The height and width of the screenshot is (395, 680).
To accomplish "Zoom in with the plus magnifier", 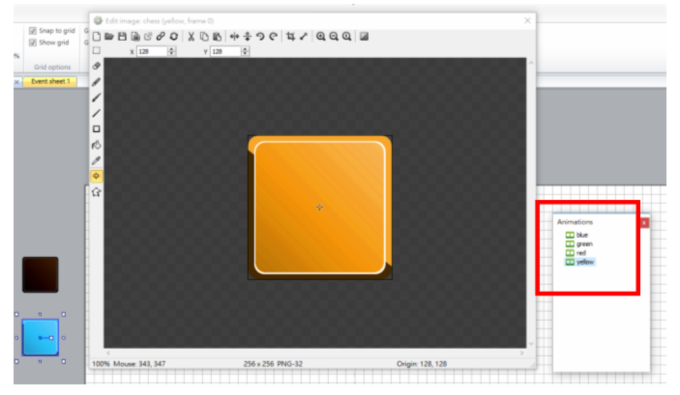I will 320,36.
